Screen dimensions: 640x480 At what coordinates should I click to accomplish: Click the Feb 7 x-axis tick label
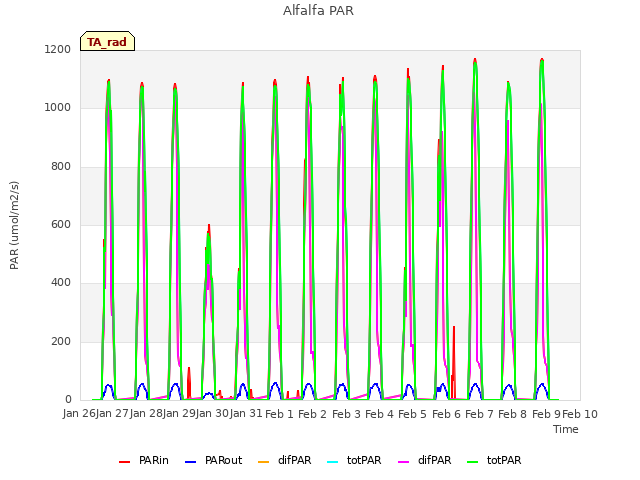(x=480, y=414)
